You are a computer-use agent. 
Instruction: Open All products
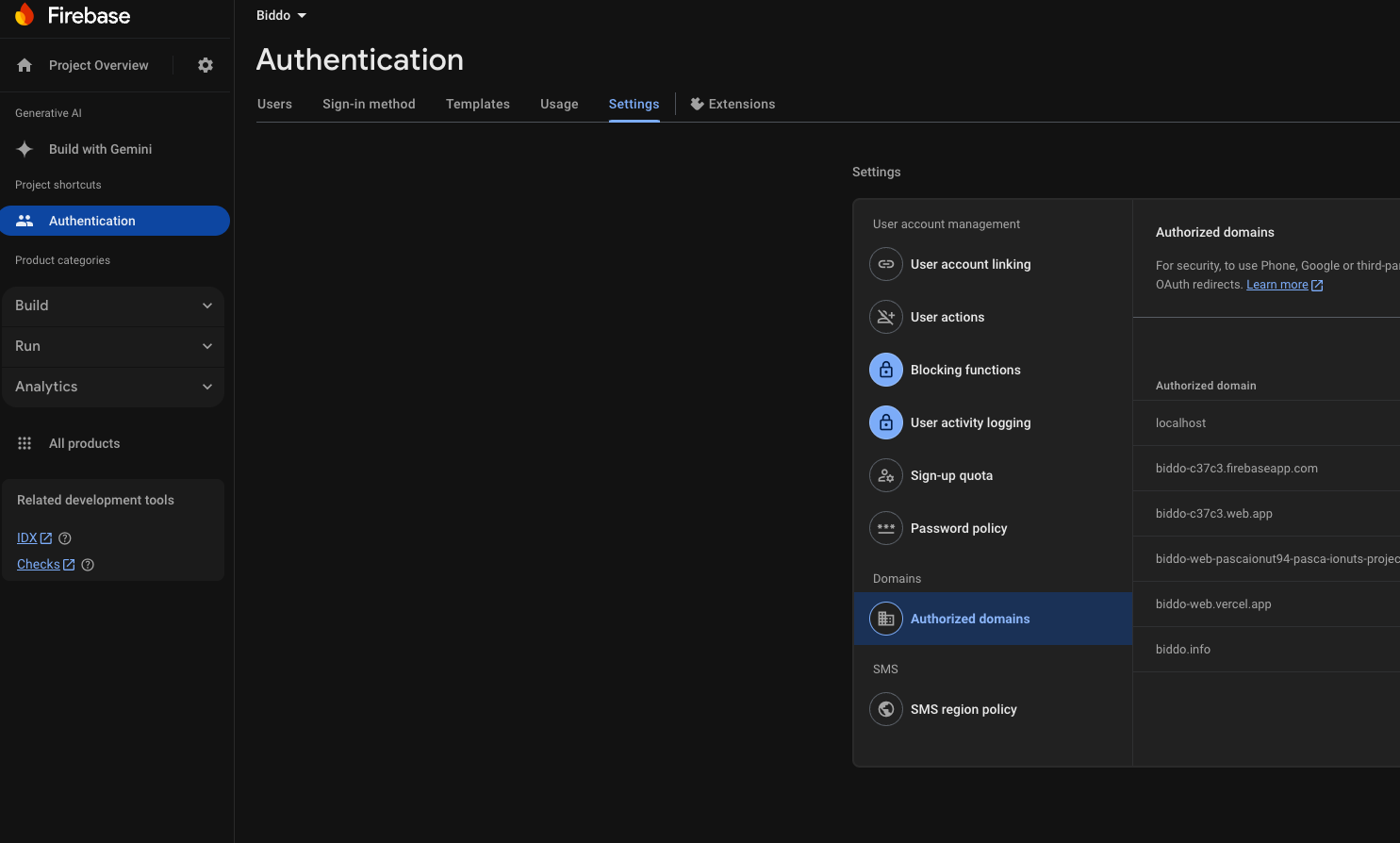pyautogui.click(x=84, y=443)
